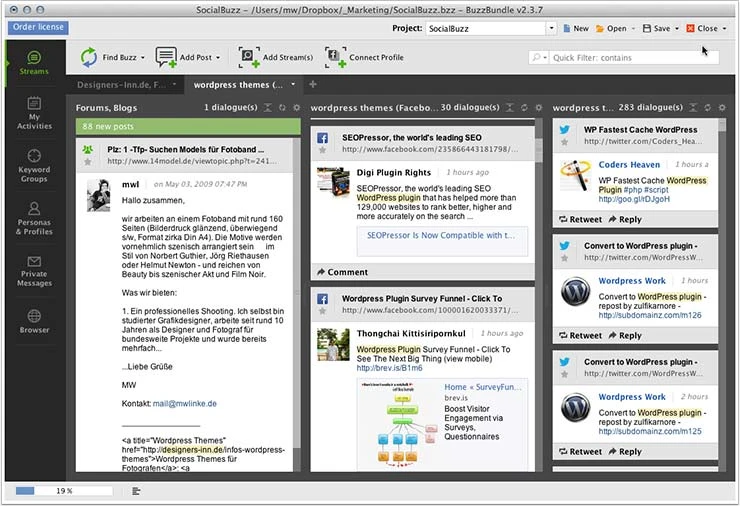Screen dimensions: 740x506
Task: Click Coders Heaven author name
Action: pos(629,165)
